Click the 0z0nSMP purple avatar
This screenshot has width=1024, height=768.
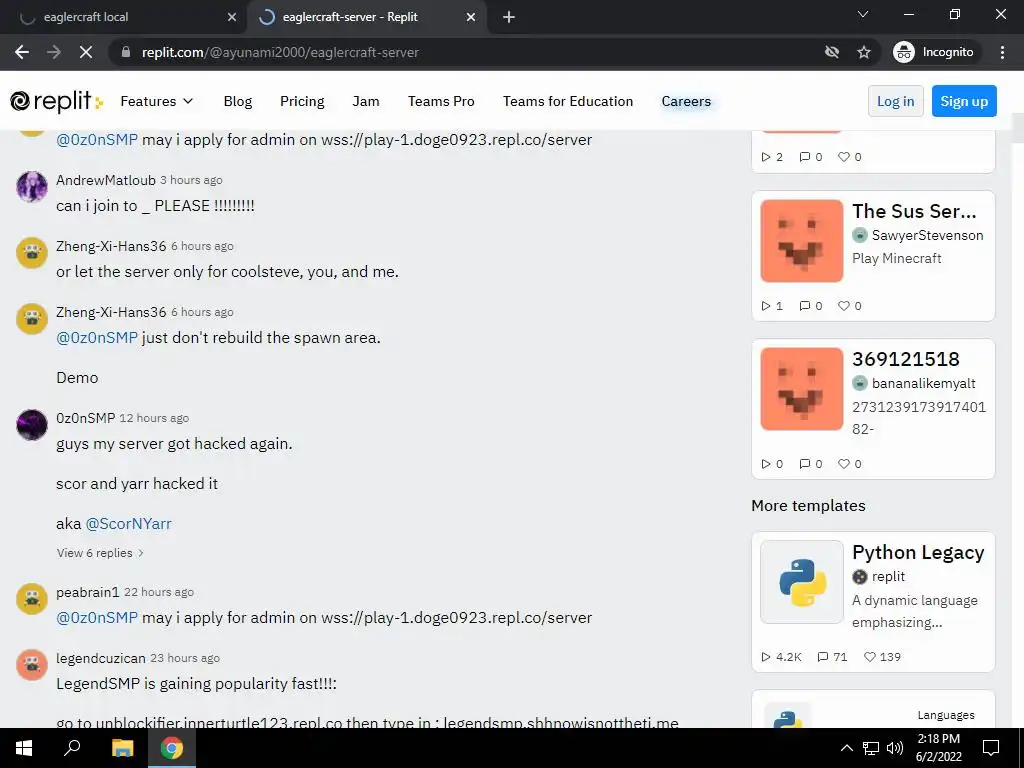point(31,424)
